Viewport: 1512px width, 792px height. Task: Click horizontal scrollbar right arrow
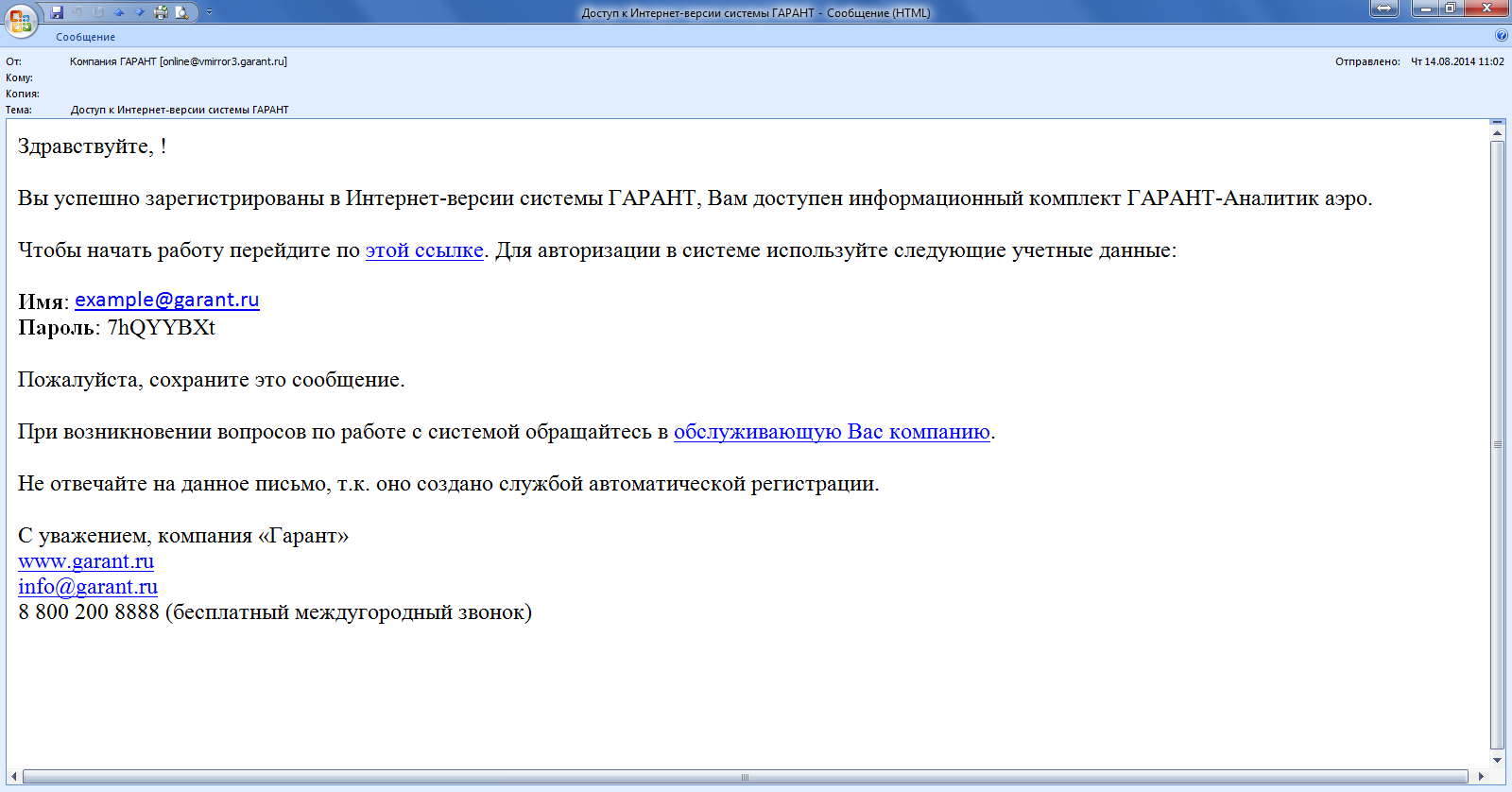(x=1480, y=777)
